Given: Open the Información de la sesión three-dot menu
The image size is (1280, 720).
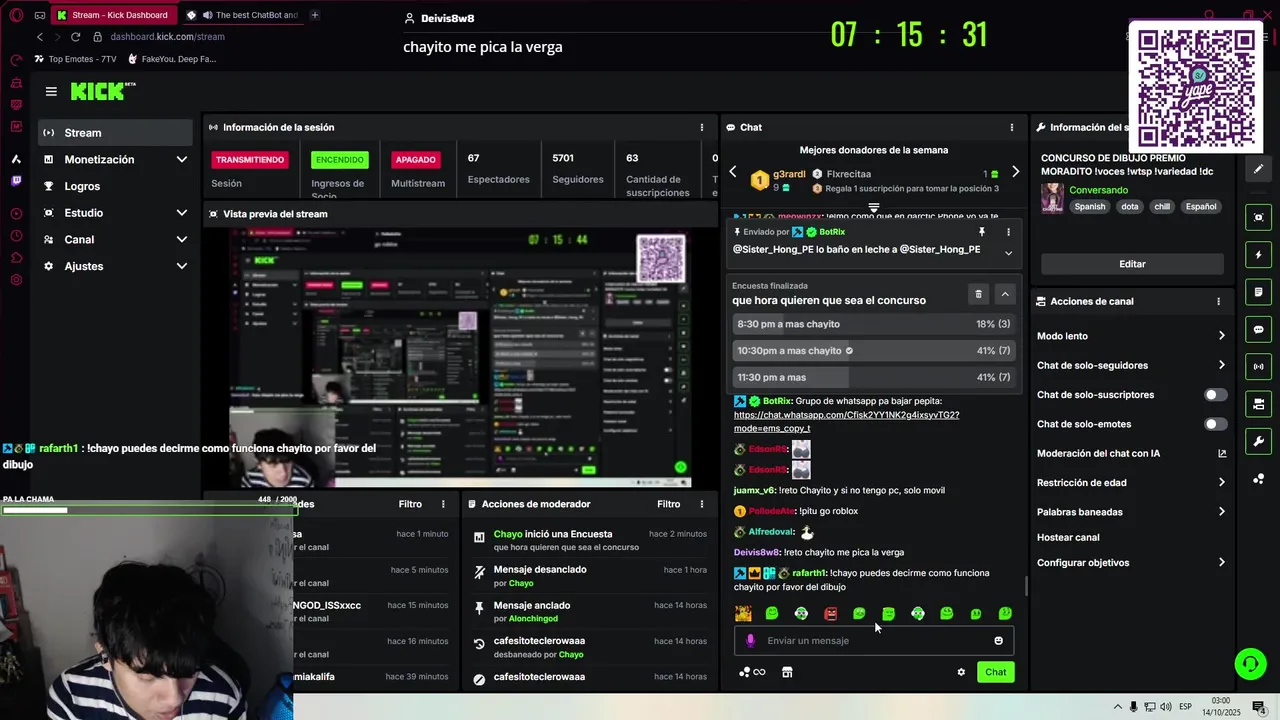Looking at the screenshot, I should (x=702, y=127).
